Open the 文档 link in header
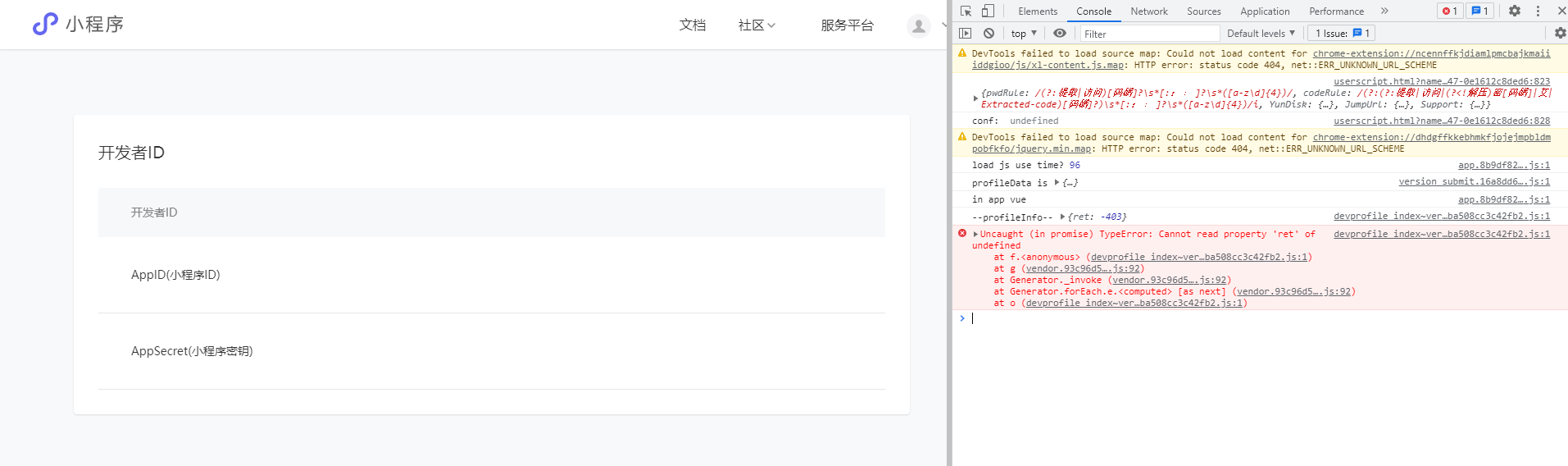This screenshot has height=466, width=1568. click(x=693, y=25)
